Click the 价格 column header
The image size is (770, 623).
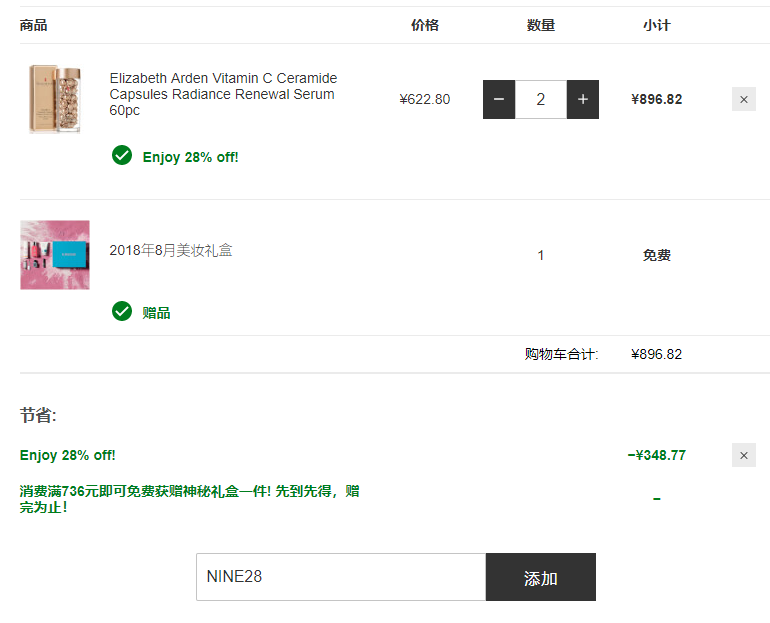click(x=425, y=25)
